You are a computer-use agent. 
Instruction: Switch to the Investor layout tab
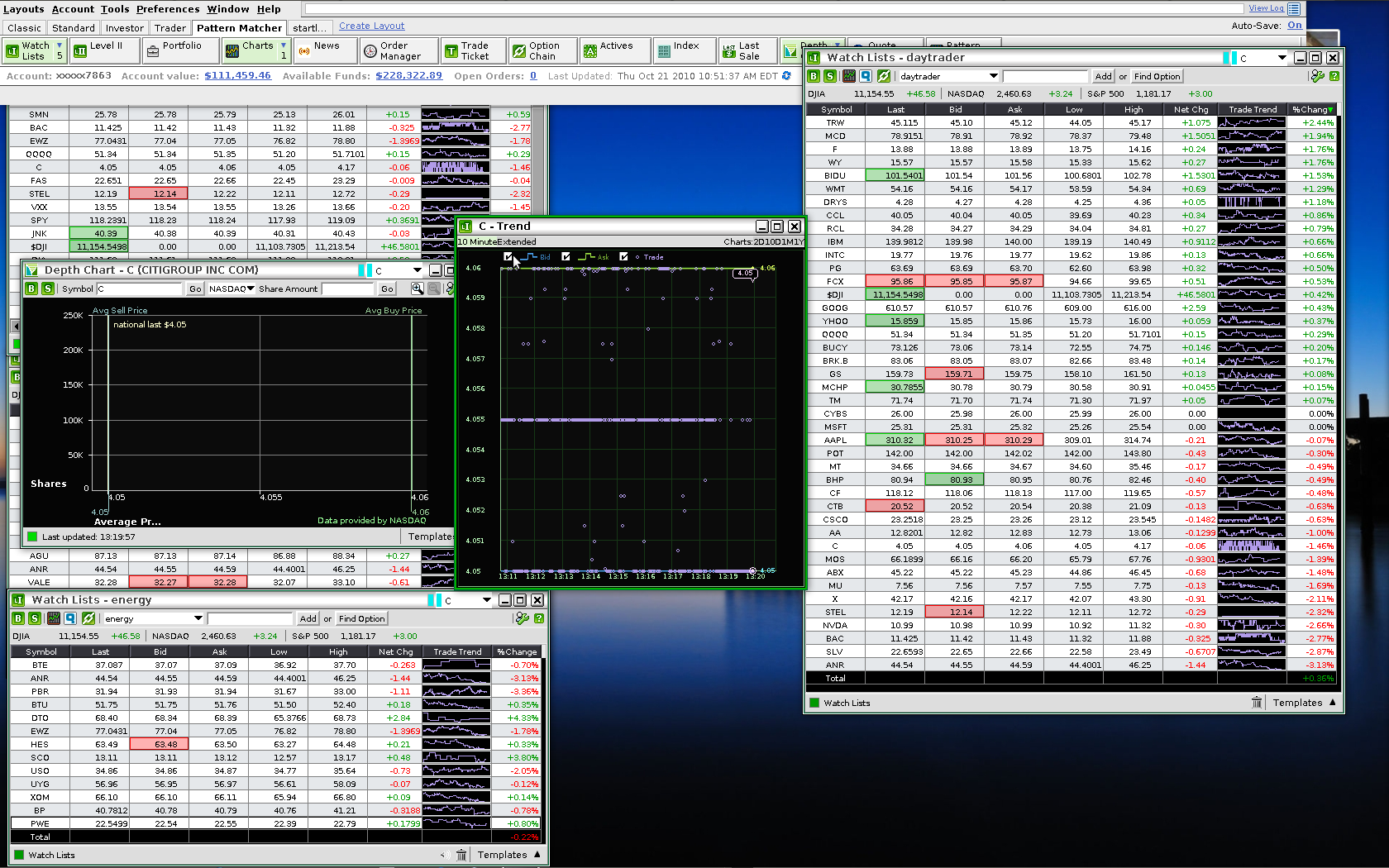click(124, 27)
